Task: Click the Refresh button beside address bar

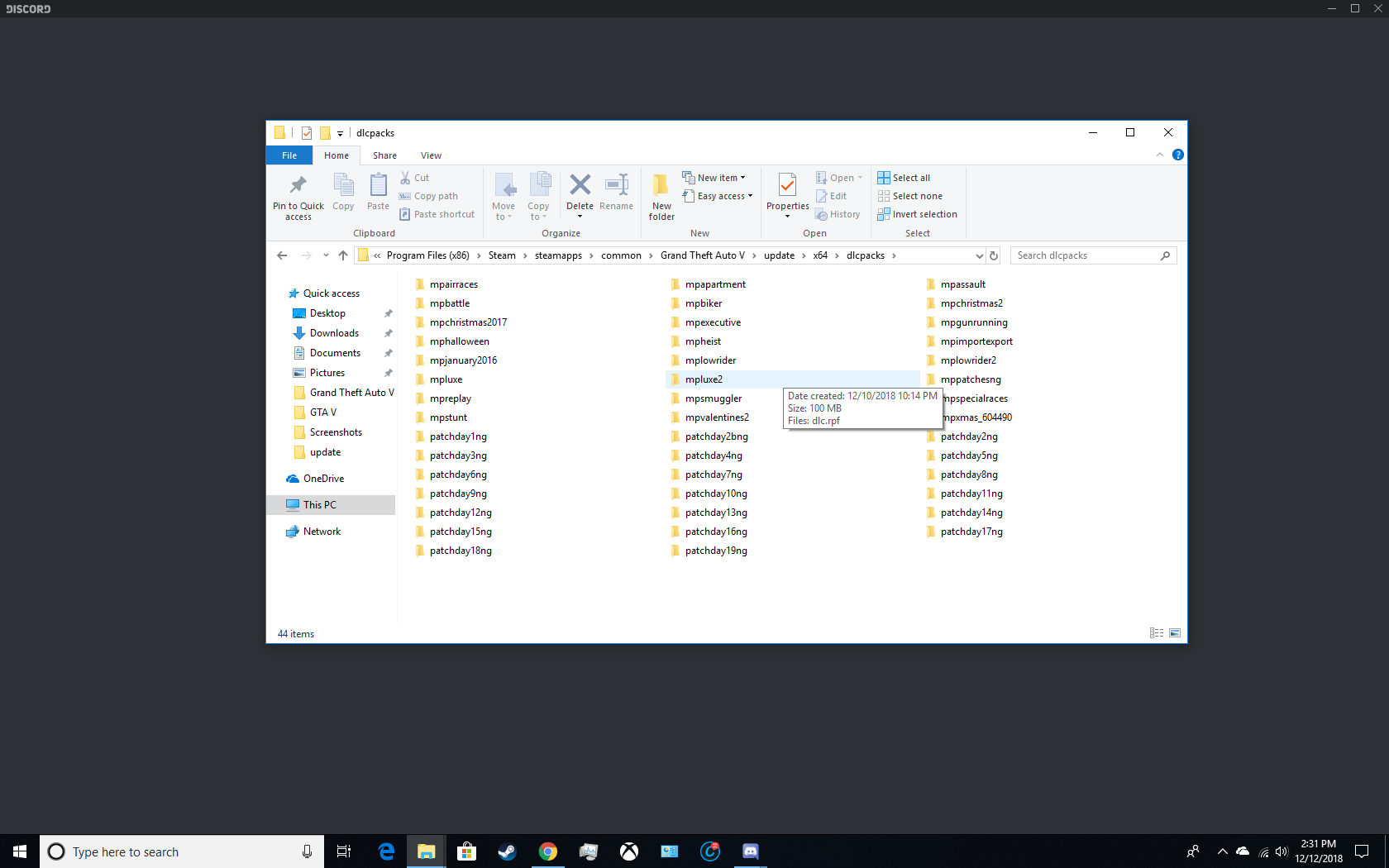Action: point(994,255)
